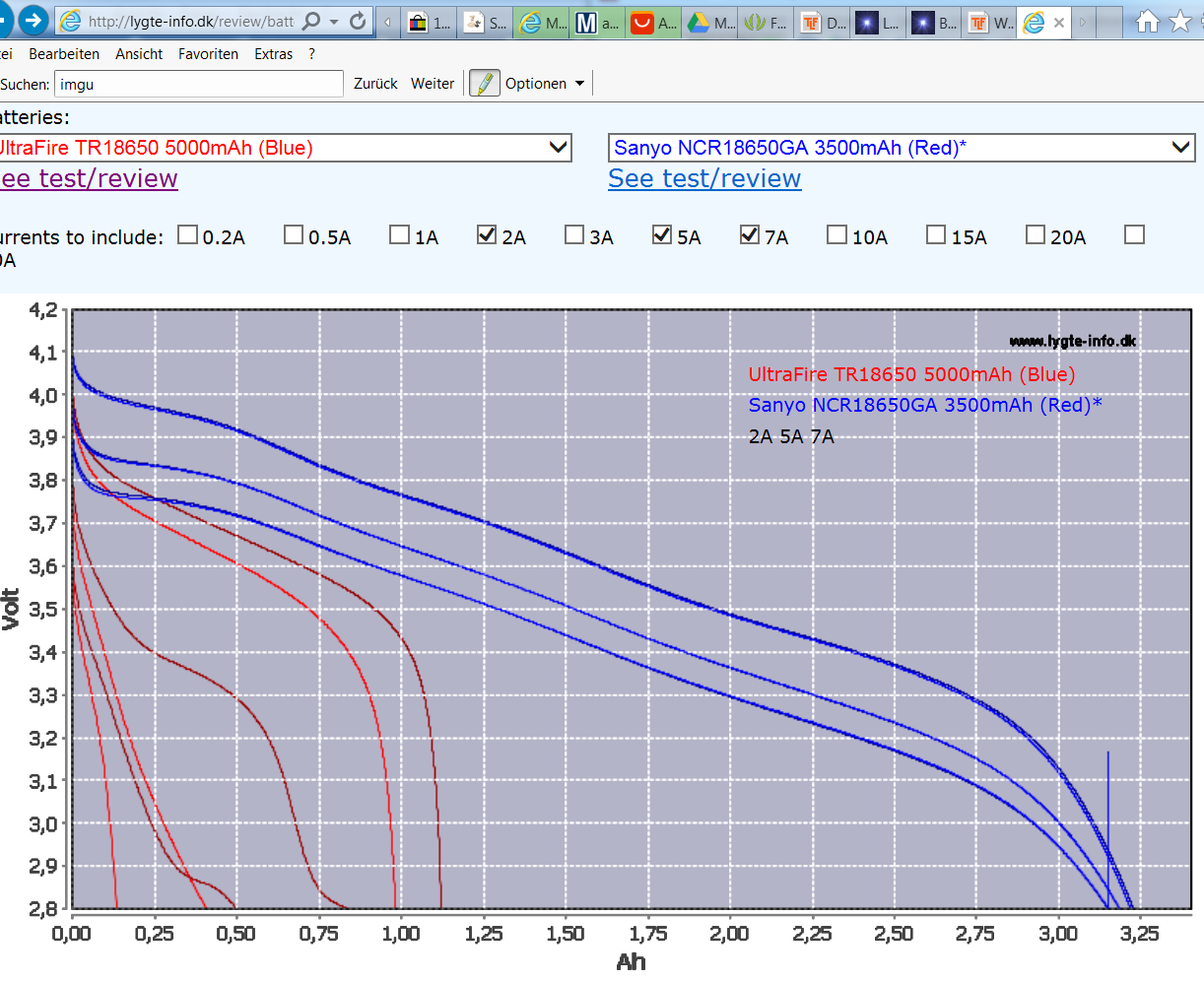Uncheck the 2A current checkbox
1204x981 pixels.
(487, 234)
